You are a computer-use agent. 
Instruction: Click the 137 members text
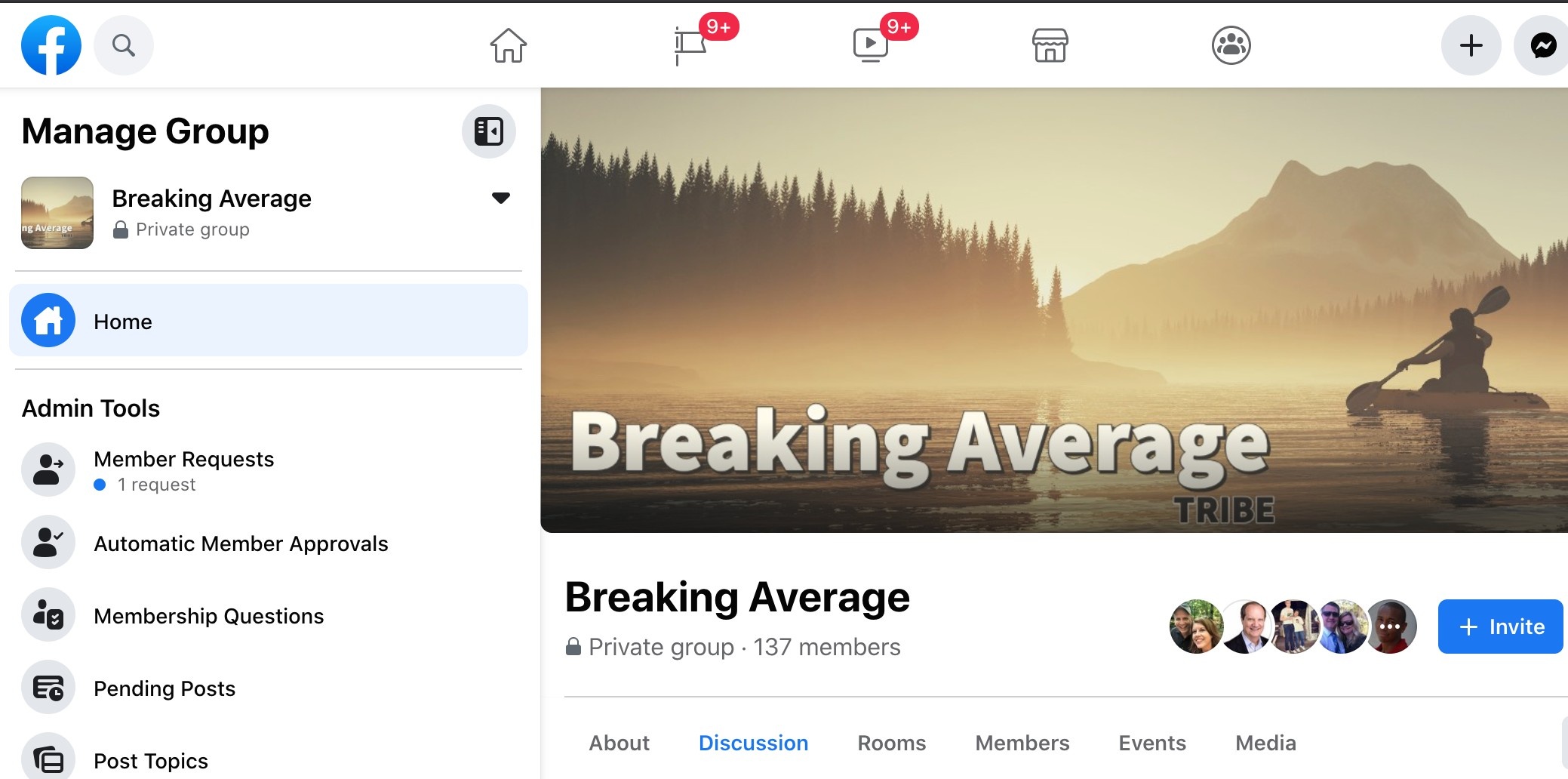click(826, 647)
